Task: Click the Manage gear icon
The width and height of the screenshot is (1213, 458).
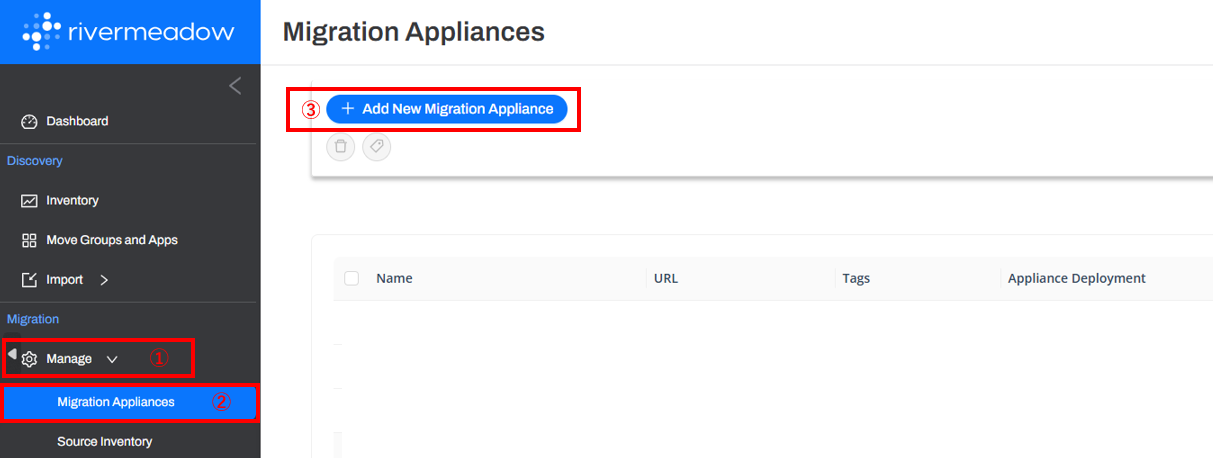Action: point(30,359)
